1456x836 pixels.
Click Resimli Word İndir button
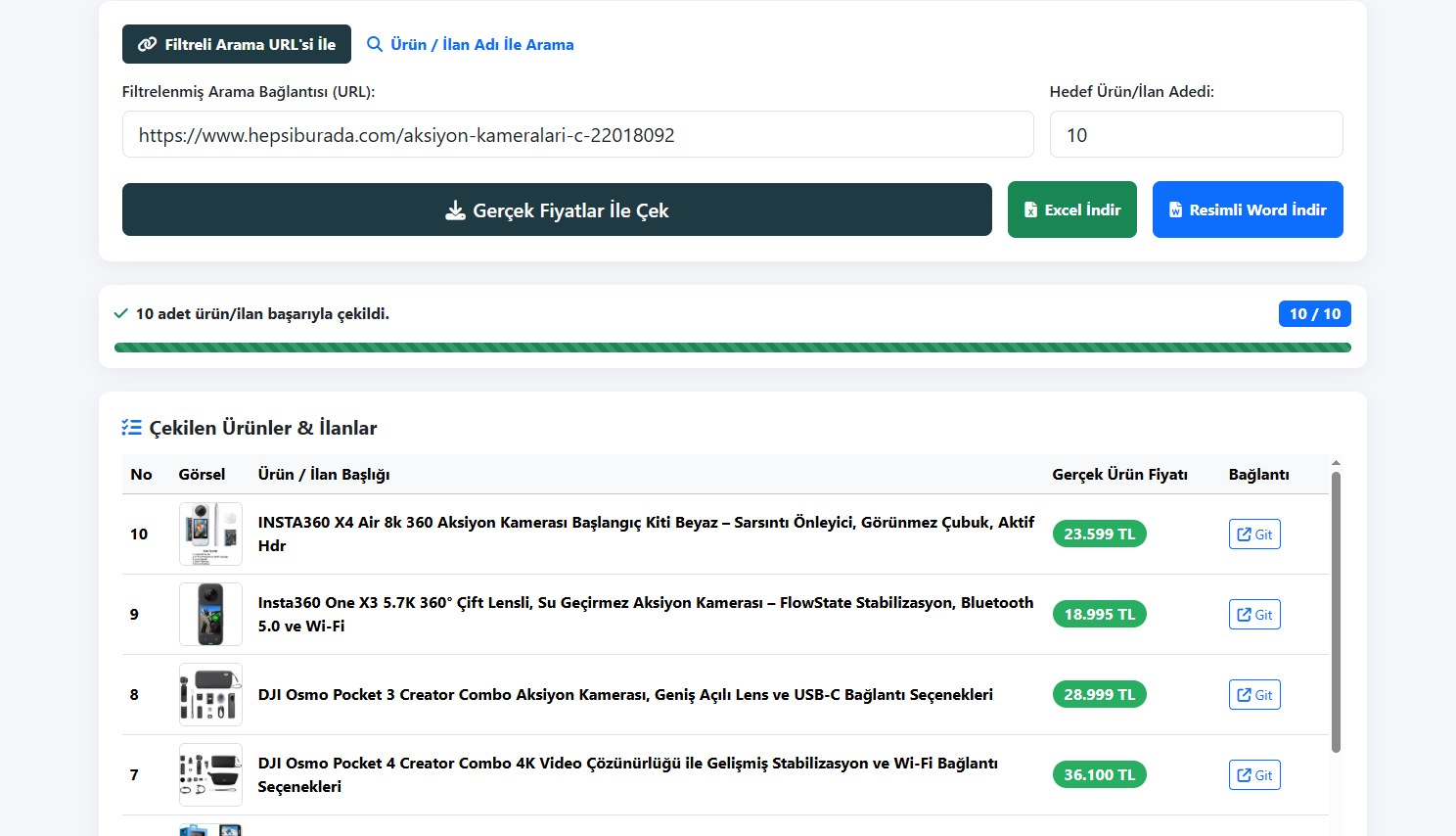[1248, 209]
